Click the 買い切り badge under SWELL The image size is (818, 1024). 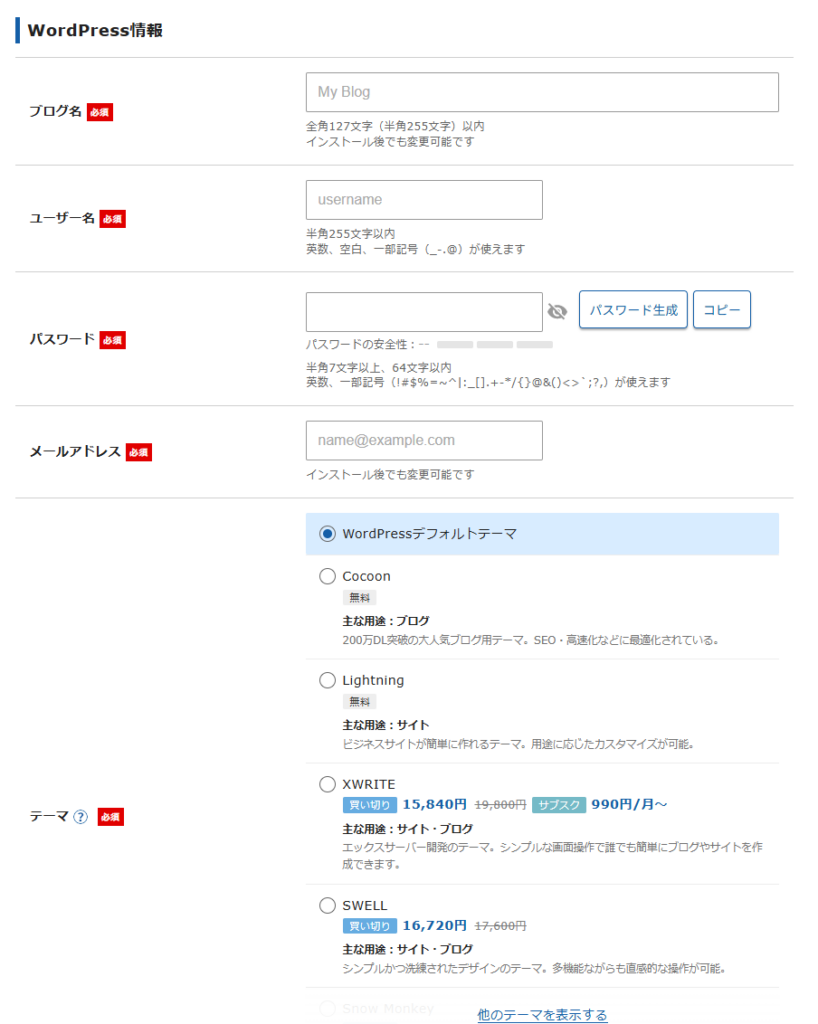370,926
